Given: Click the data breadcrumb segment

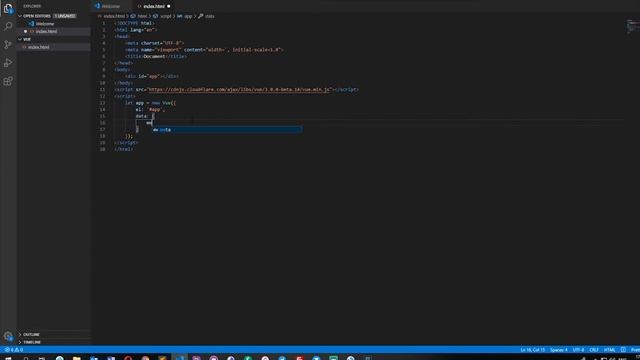Looking at the screenshot, I should coord(209,16).
